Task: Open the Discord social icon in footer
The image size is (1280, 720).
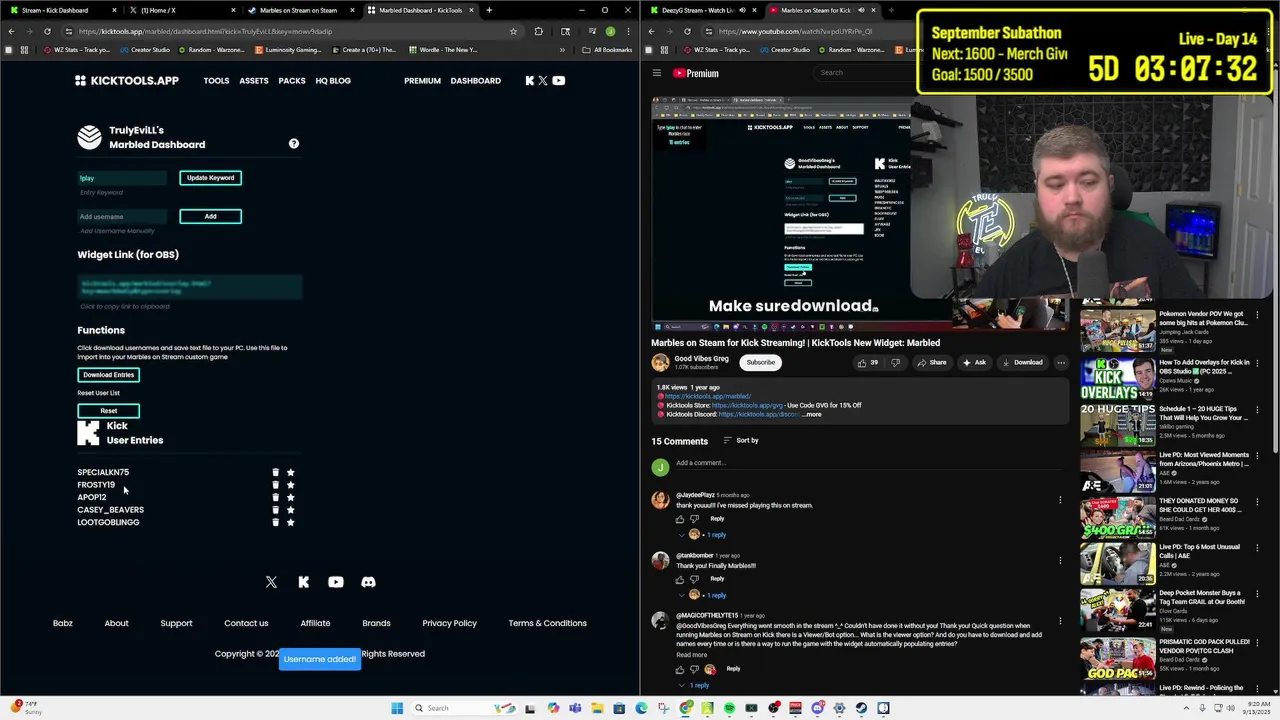Action: (368, 582)
